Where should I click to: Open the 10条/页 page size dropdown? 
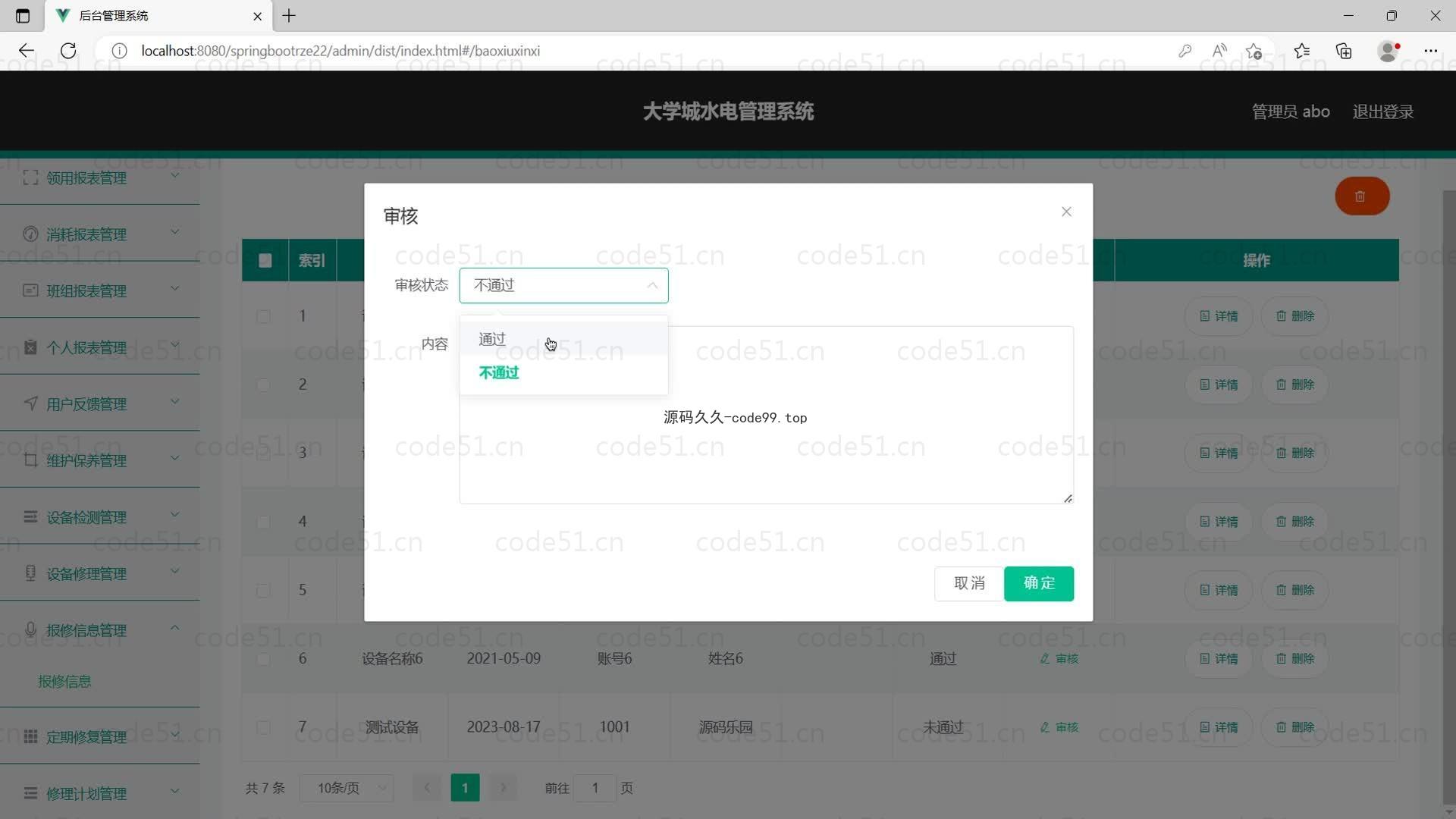[x=347, y=789]
